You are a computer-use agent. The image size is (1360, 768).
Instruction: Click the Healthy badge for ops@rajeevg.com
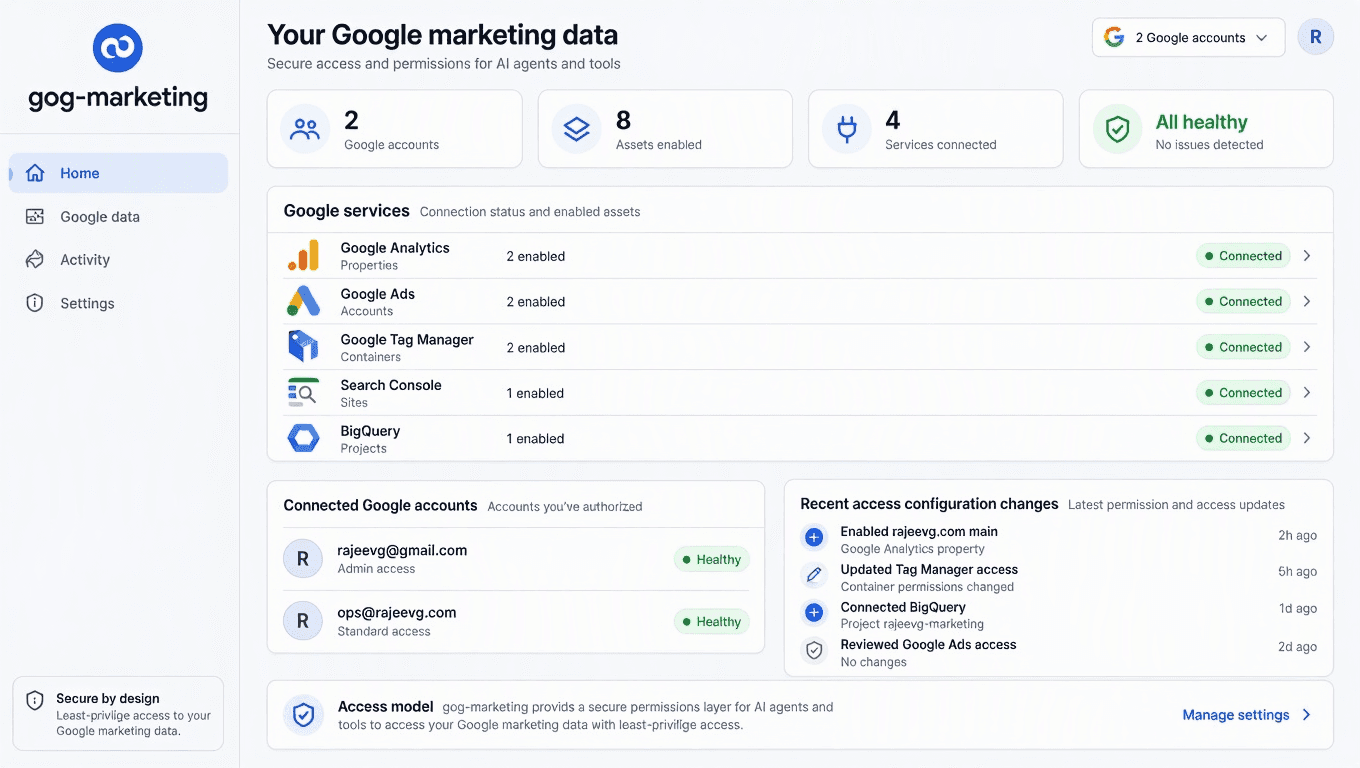click(x=711, y=622)
